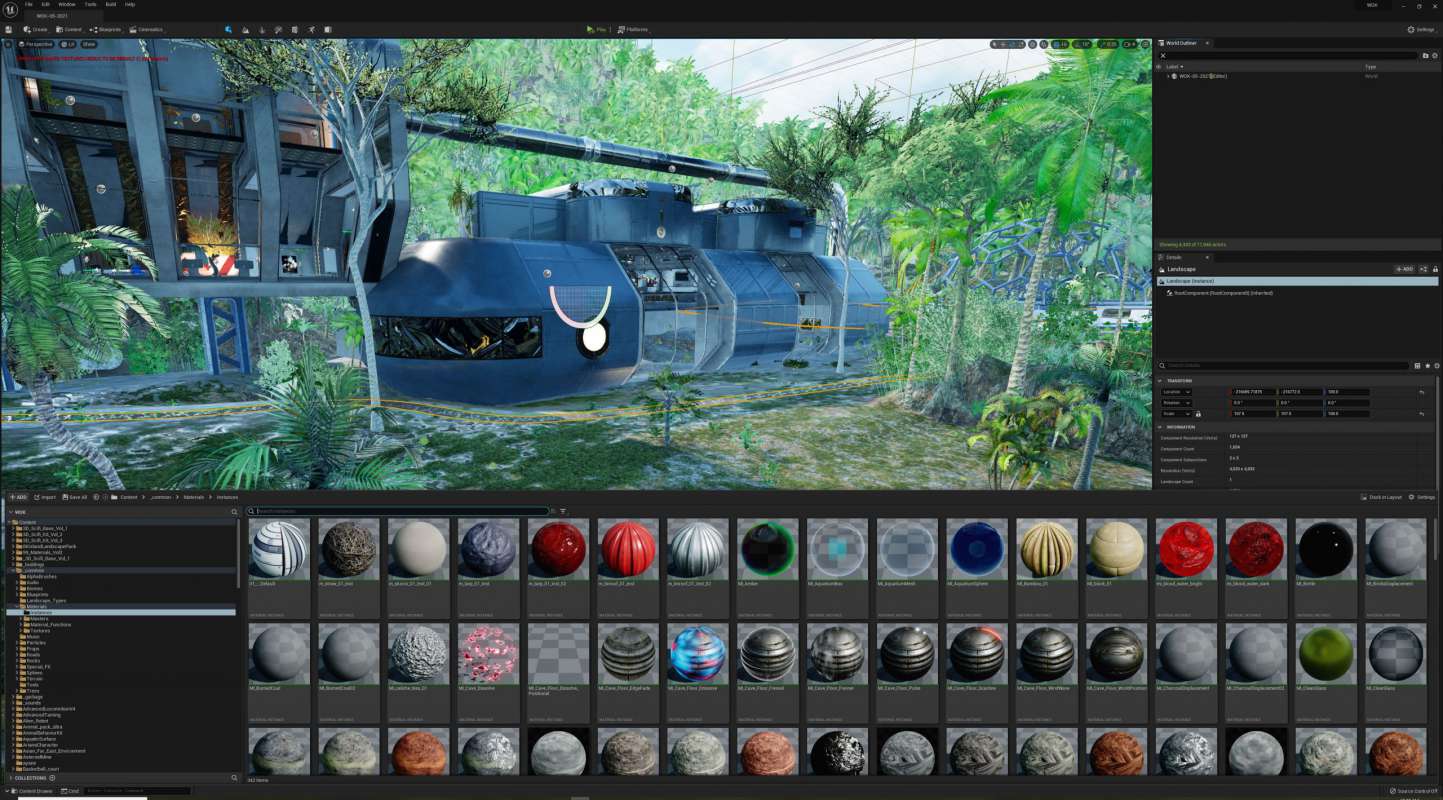This screenshot has height=800, width=1443.
Task: Toggle the Details panel lock icon
Action: point(1435,269)
